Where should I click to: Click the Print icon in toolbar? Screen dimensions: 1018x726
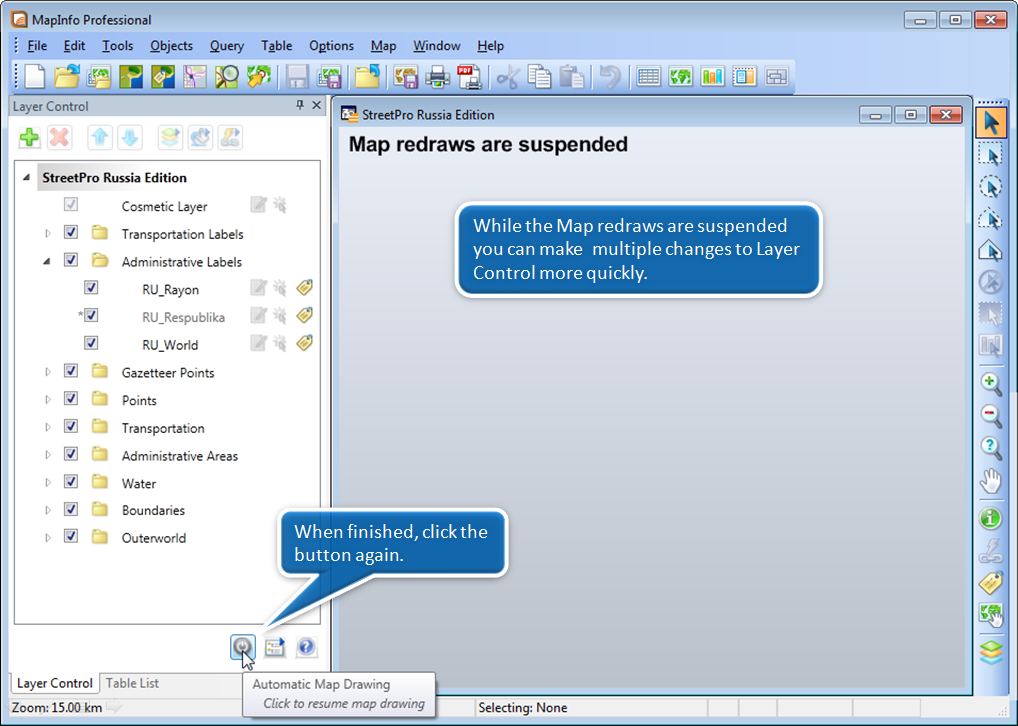coord(438,77)
